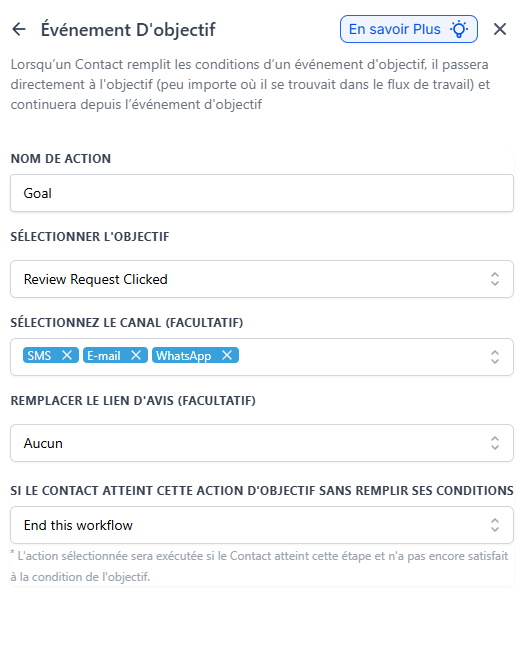Remove the SMS channel tag
This screenshot has width=522, height=664.
point(67,355)
